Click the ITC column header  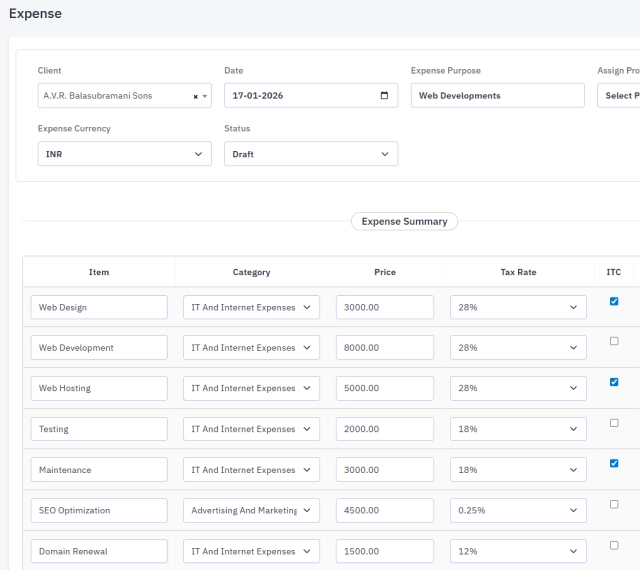click(613, 272)
